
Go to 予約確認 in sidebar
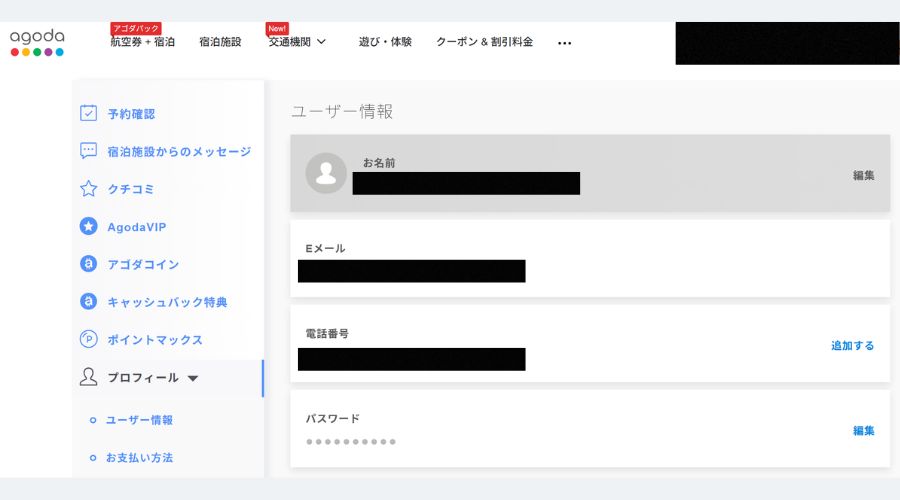[131, 114]
